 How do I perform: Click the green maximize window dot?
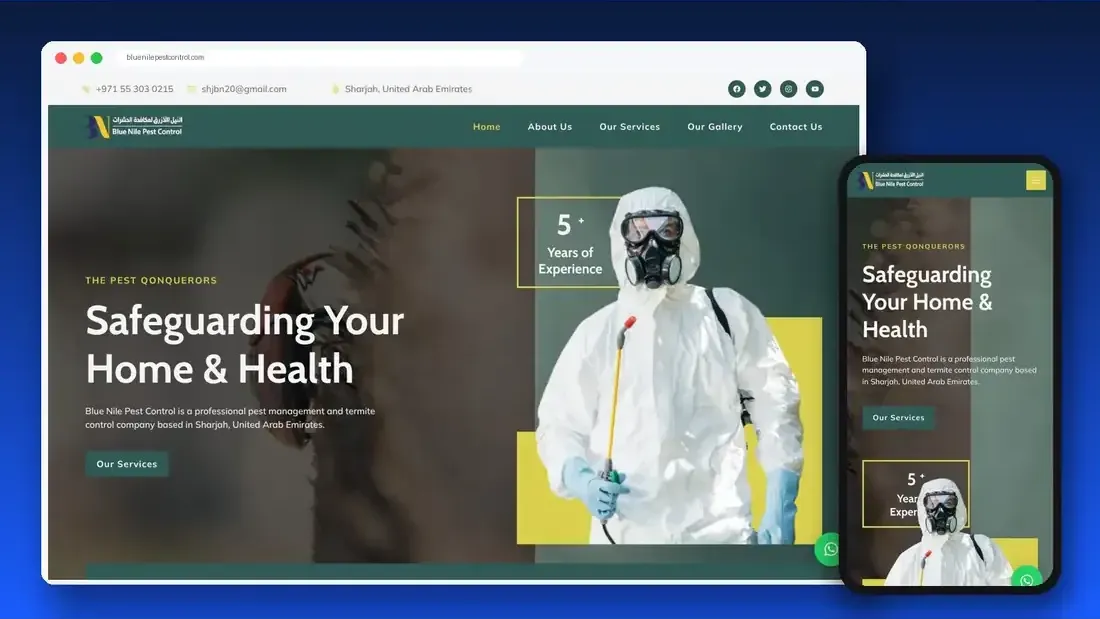pos(97,58)
